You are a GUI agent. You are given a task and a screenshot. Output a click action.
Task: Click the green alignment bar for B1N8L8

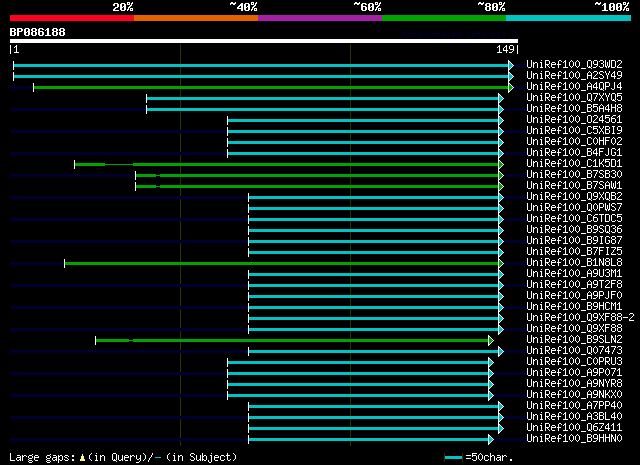pos(282,263)
